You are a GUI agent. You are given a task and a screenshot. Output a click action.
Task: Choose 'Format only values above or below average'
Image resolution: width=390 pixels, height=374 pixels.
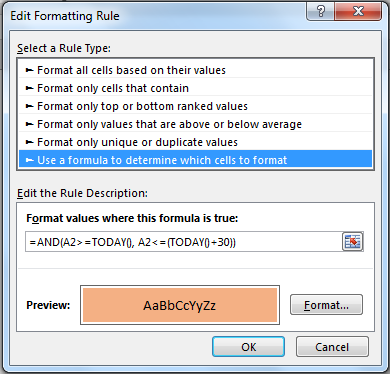pyautogui.click(x=195, y=124)
